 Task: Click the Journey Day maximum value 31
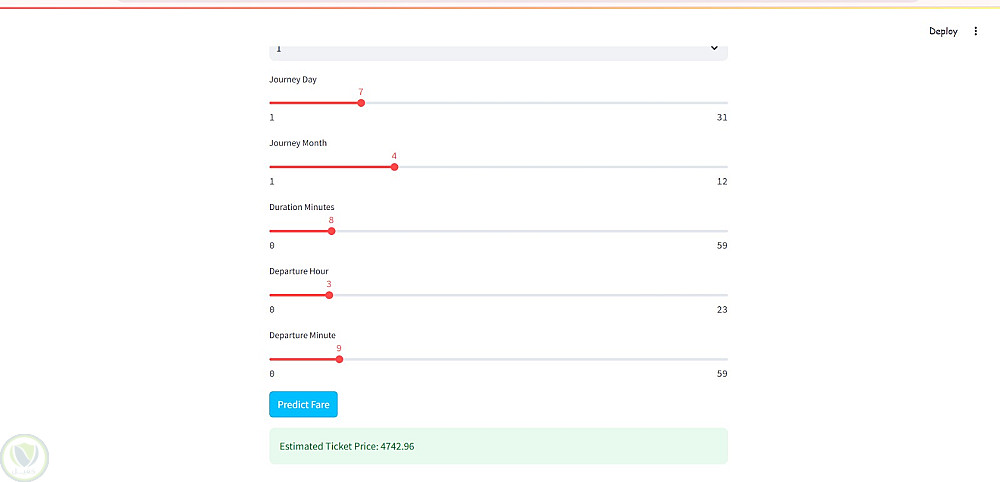(x=721, y=118)
